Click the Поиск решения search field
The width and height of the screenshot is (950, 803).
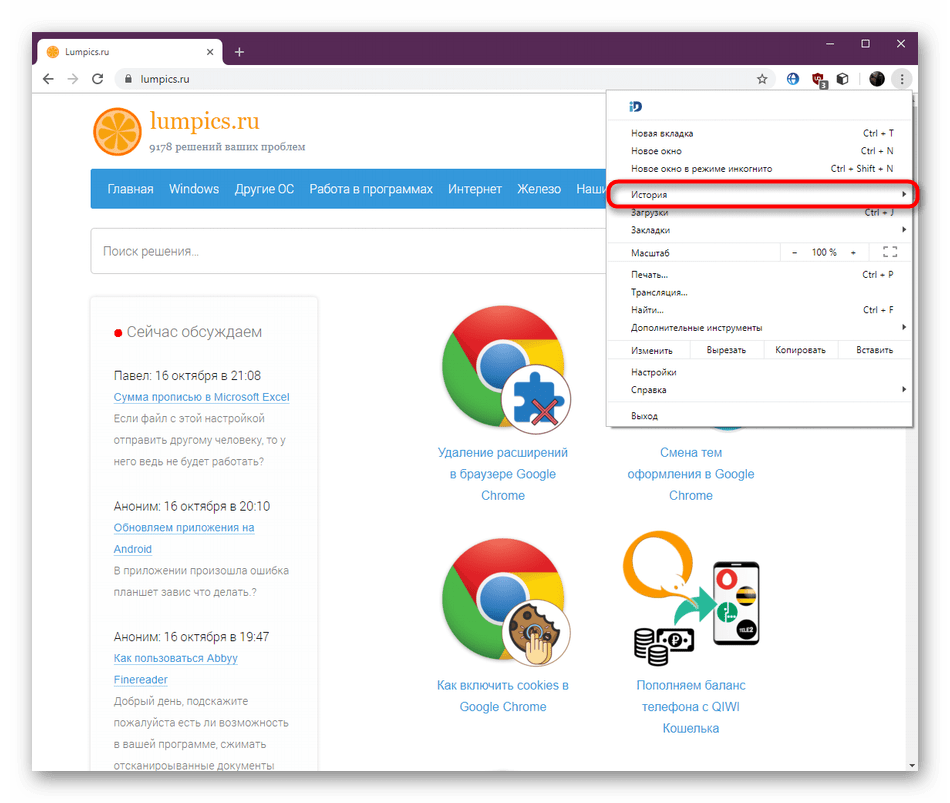tap(348, 251)
